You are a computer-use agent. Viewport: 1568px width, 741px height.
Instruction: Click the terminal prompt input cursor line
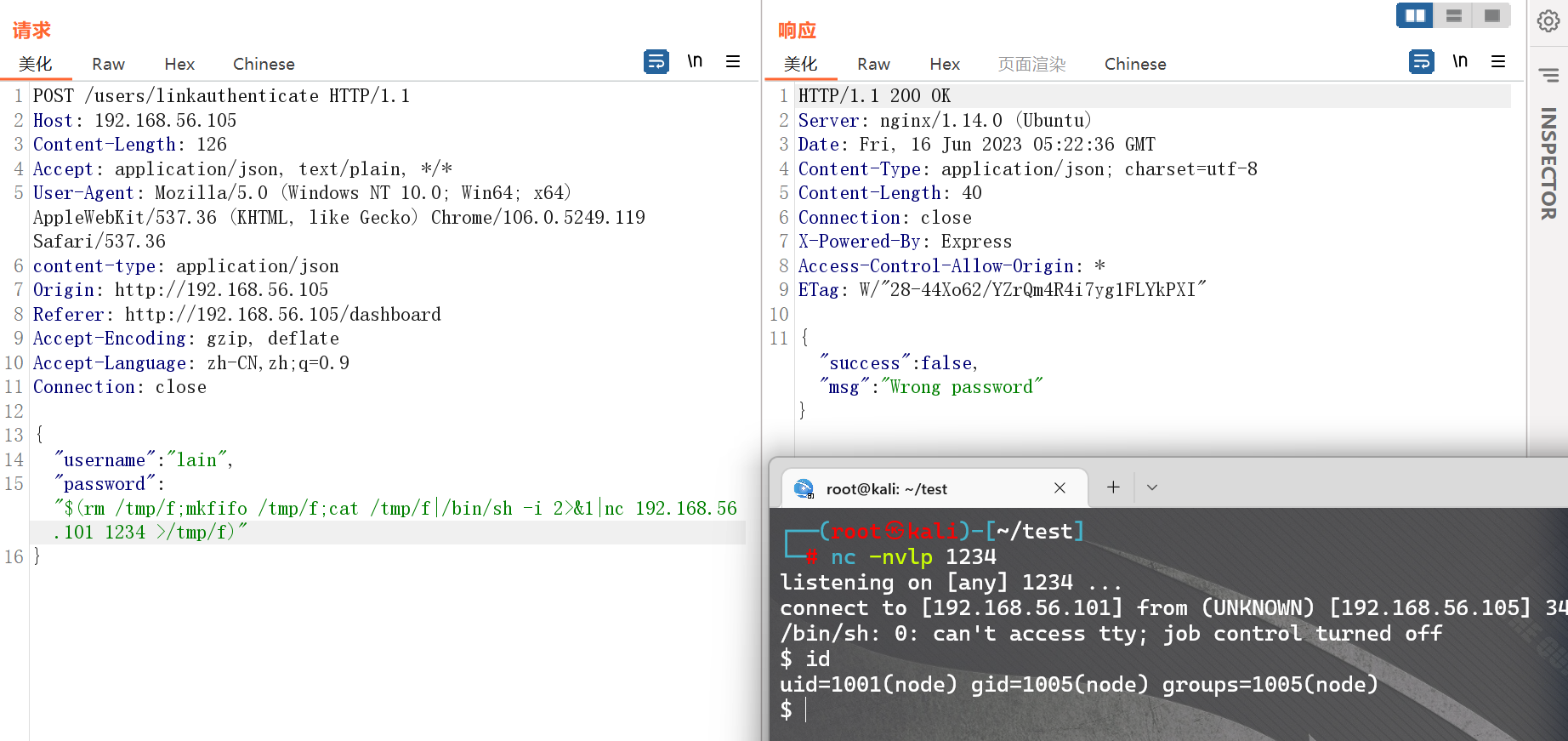coord(793,710)
